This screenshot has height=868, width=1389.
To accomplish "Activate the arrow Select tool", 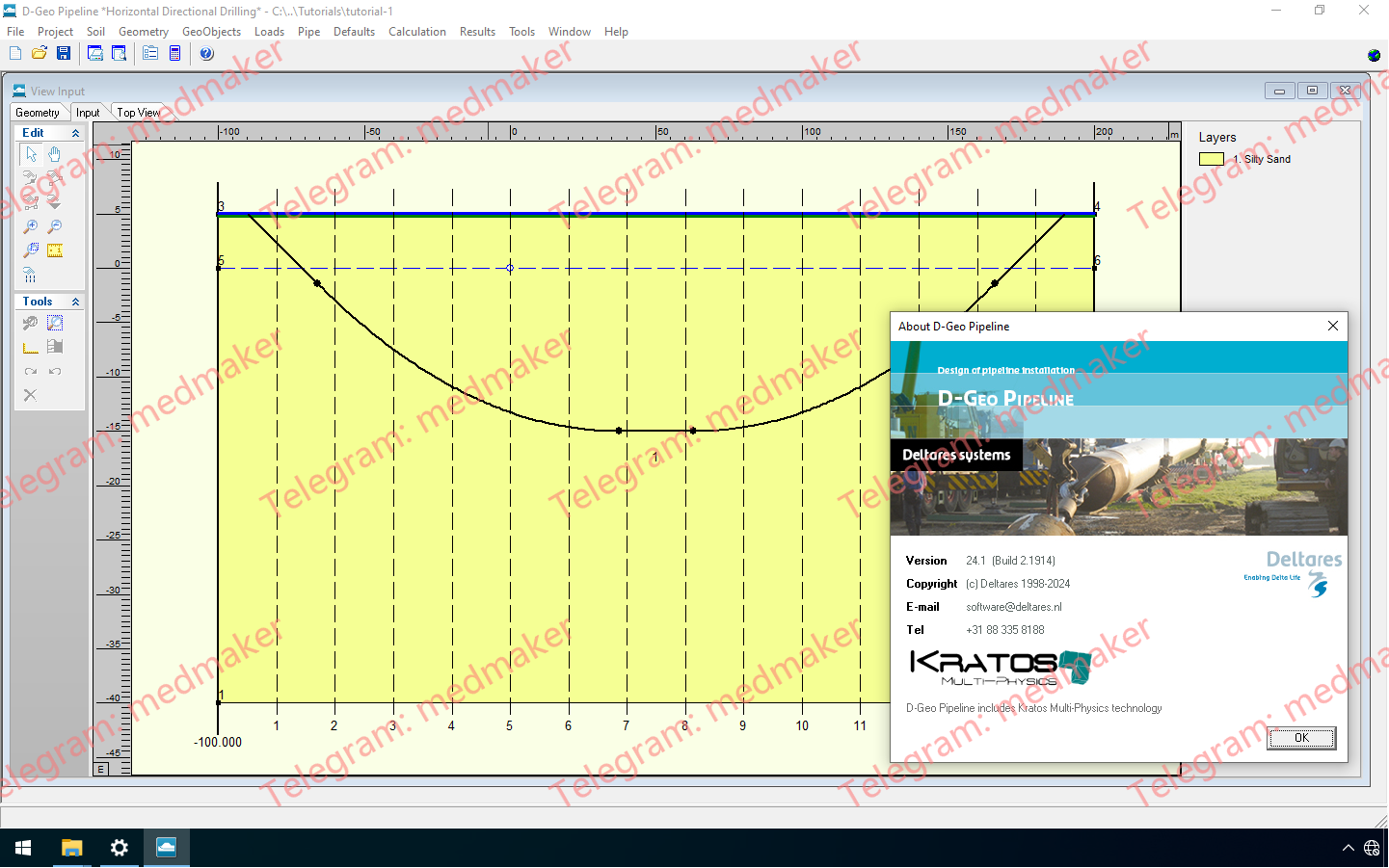I will 31,154.
